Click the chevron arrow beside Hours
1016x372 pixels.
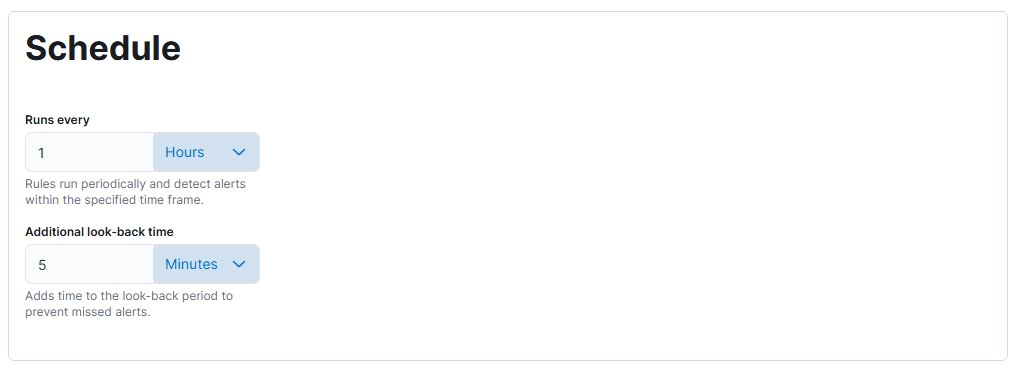(x=239, y=152)
